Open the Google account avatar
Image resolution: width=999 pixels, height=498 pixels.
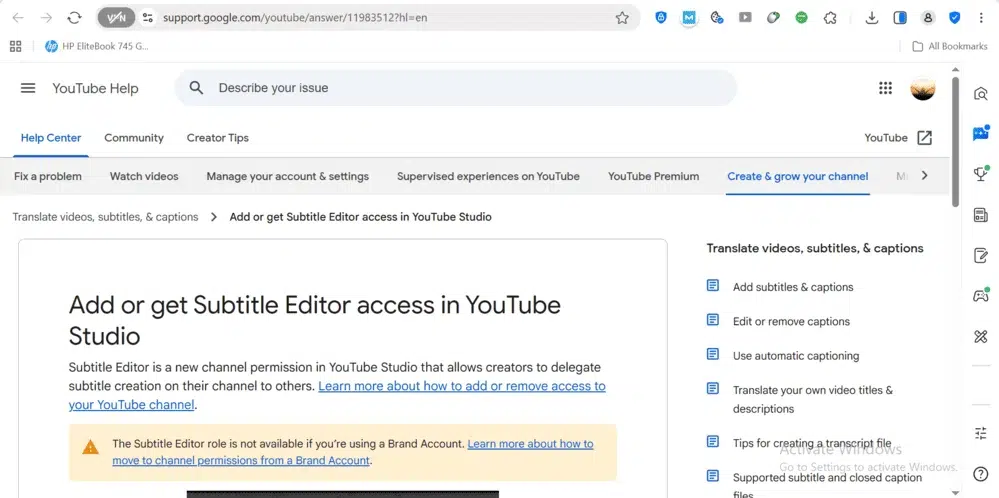click(x=923, y=88)
